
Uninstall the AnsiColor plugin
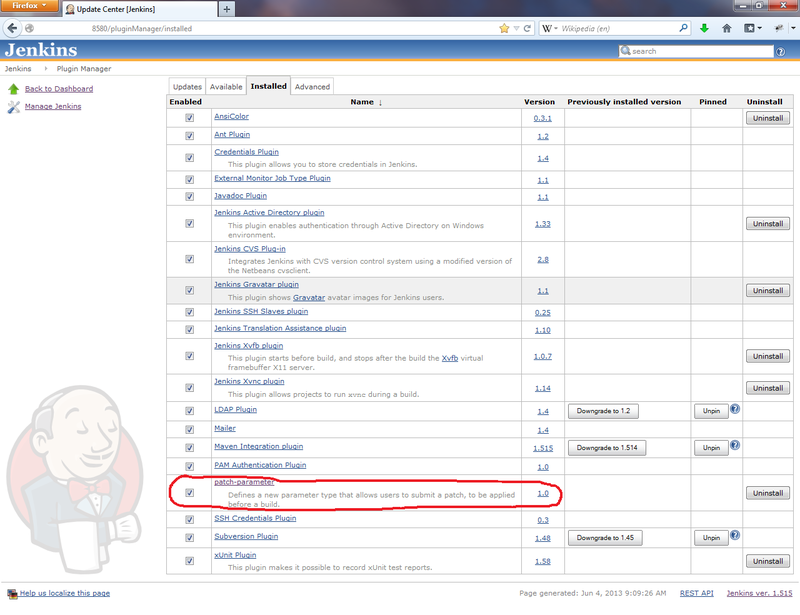click(767, 118)
